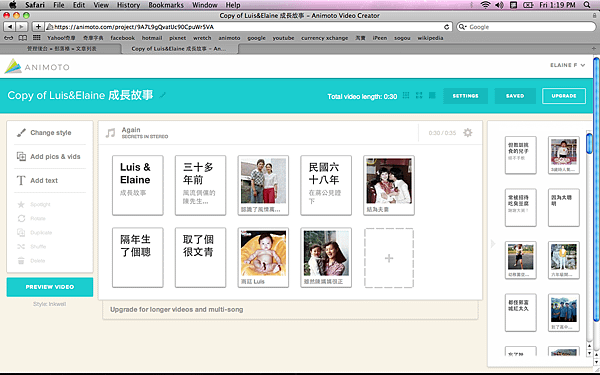Click the music note icon beside Again

[x=110, y=133]
